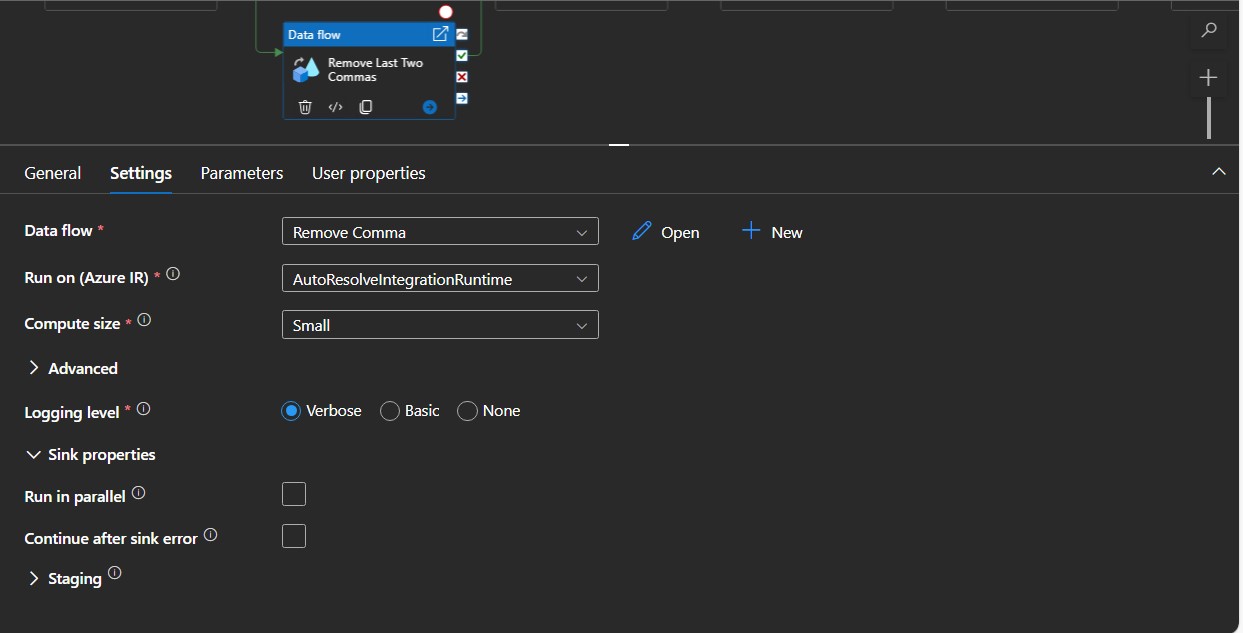Open the data flow via activity header icon
Screen dimensions: 1243x633
tap(440, 34)
